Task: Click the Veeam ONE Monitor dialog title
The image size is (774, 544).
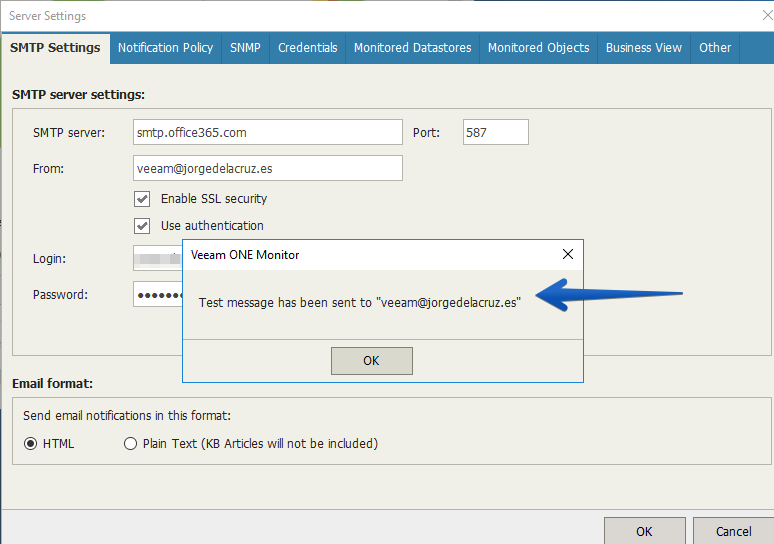Action: click(245, 255)
